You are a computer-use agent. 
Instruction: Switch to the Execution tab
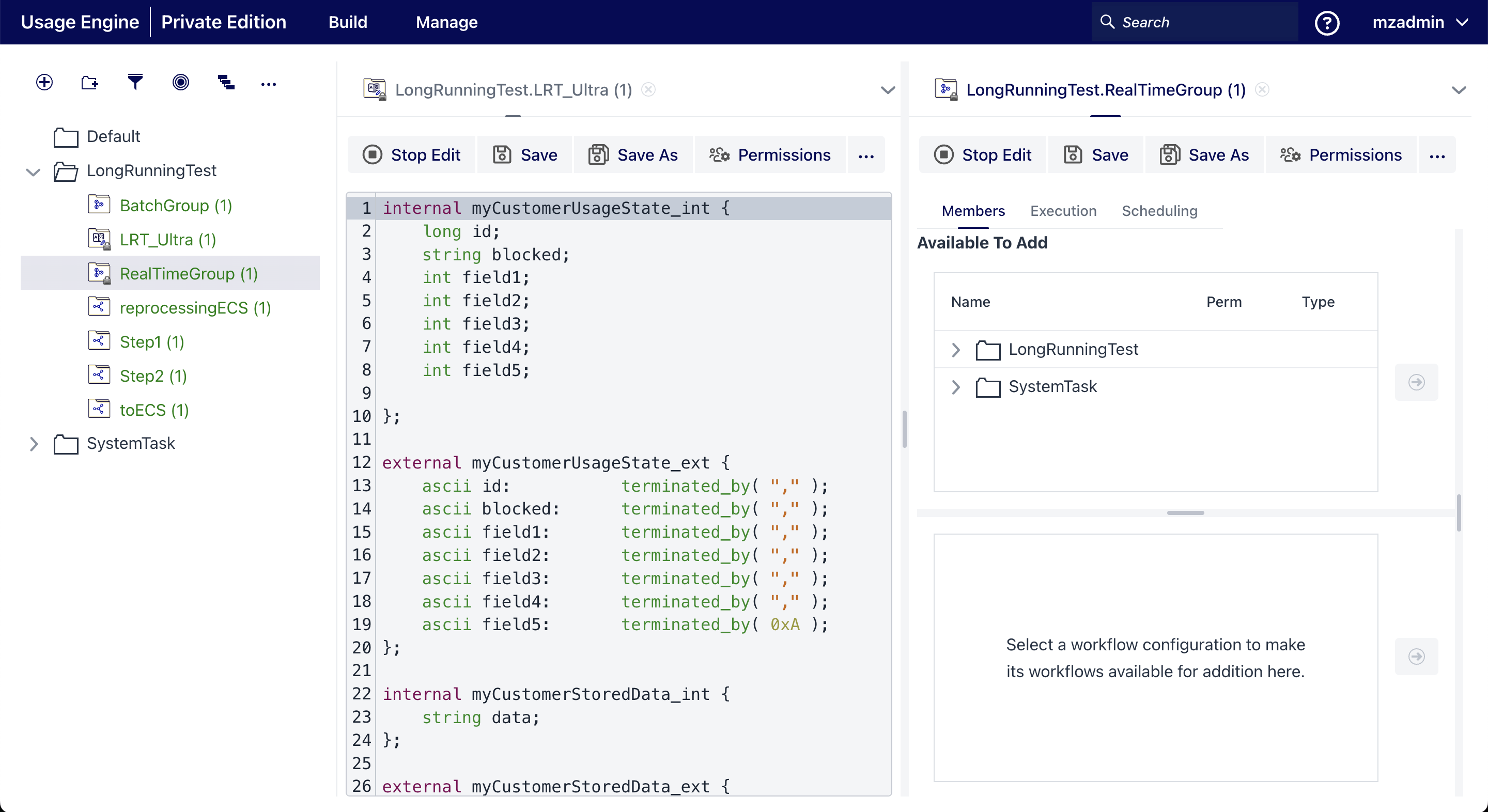click(x=1062, y=211)
